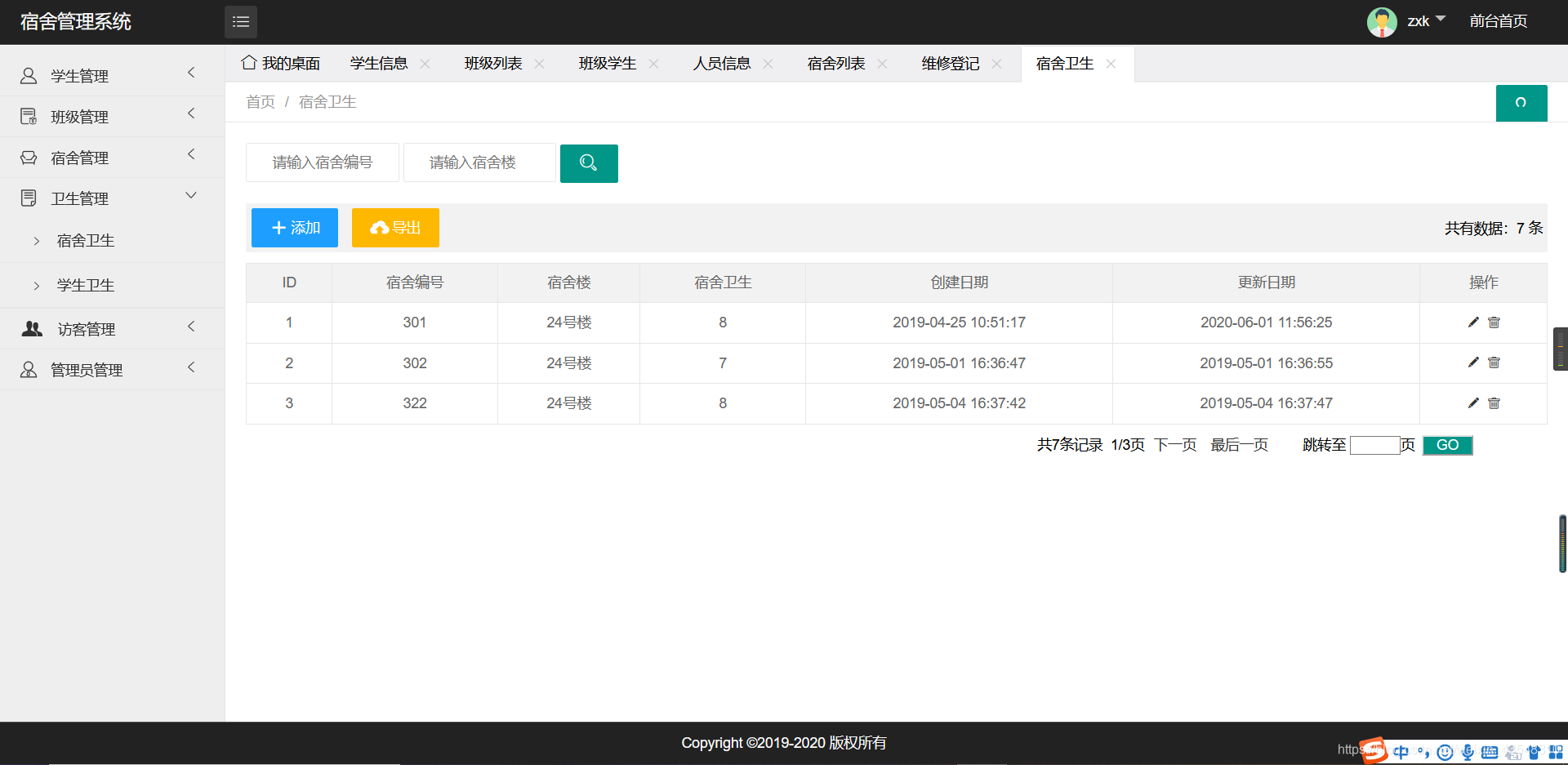Switch to the 班级列表 tab
Image resolution: width=1568 pixels, height=765 pixels.
493,64
